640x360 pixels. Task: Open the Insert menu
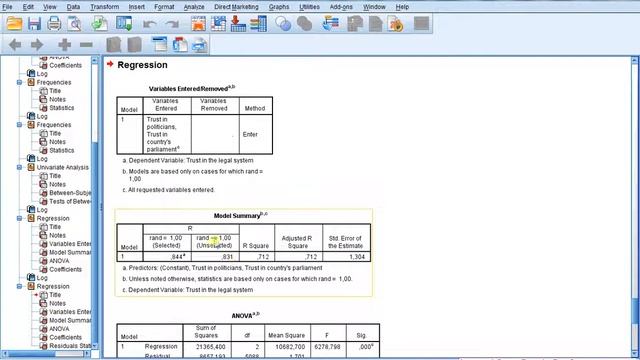pos(136,7)
